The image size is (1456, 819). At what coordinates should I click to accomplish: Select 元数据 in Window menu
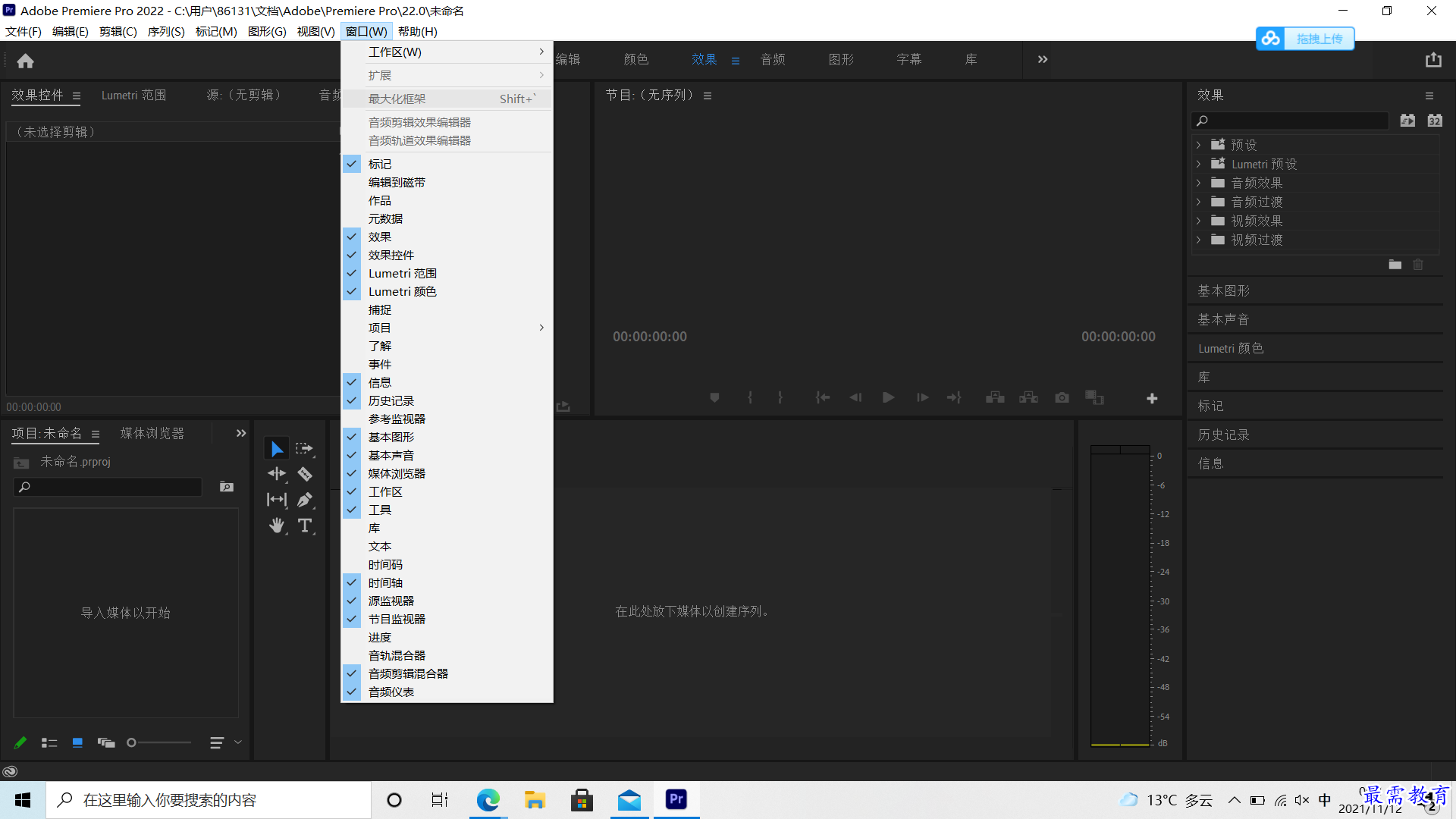click(x=447, y=218)
